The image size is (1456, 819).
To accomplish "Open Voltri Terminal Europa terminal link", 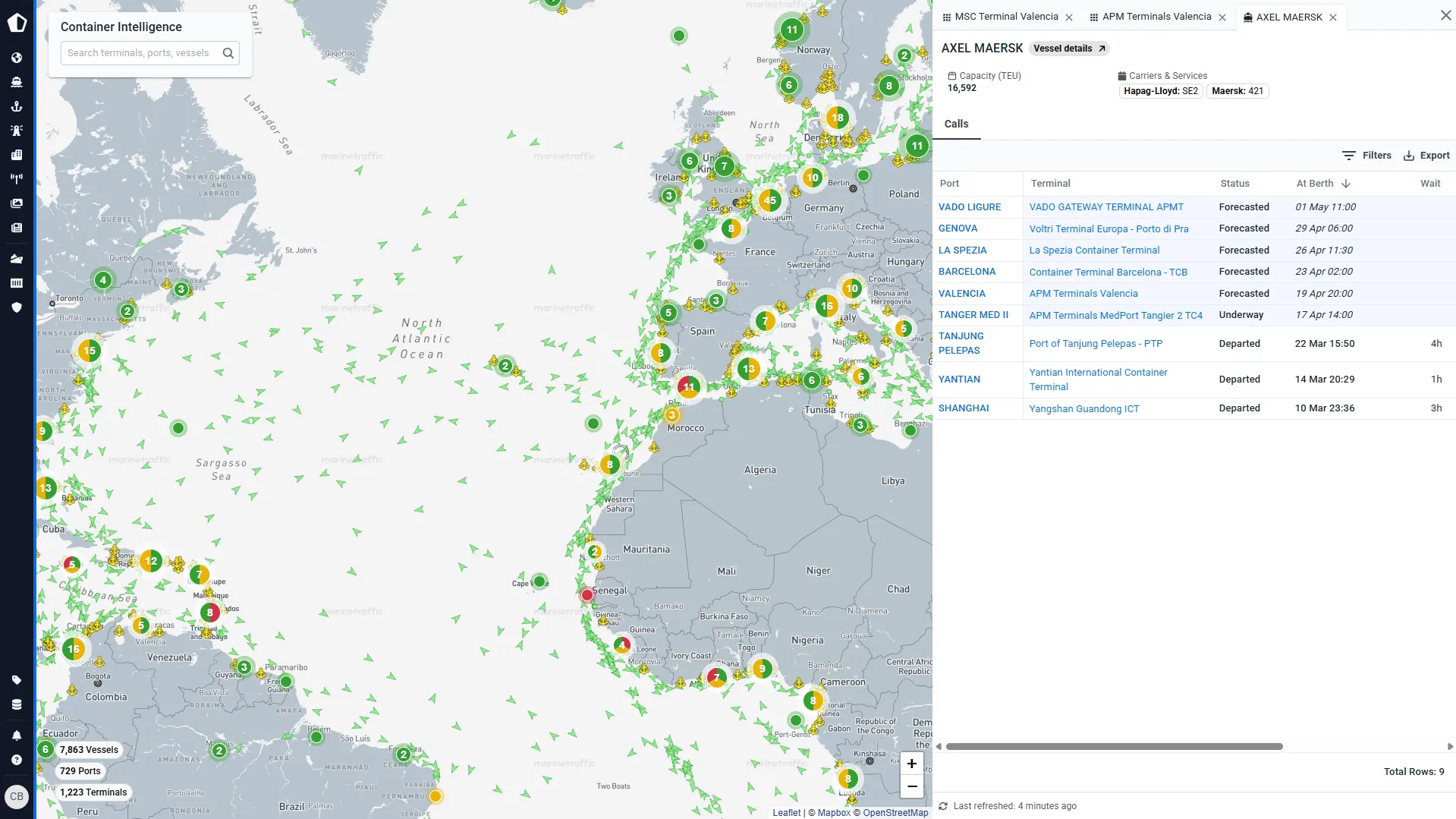I will click(x=1109, y=228).
